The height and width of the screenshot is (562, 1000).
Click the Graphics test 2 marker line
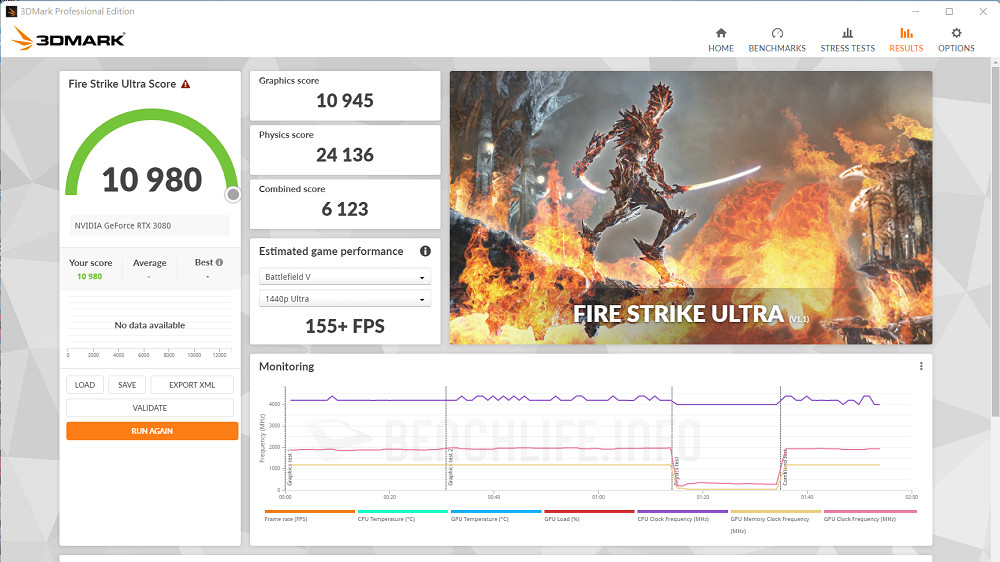(x=446, y=438)
